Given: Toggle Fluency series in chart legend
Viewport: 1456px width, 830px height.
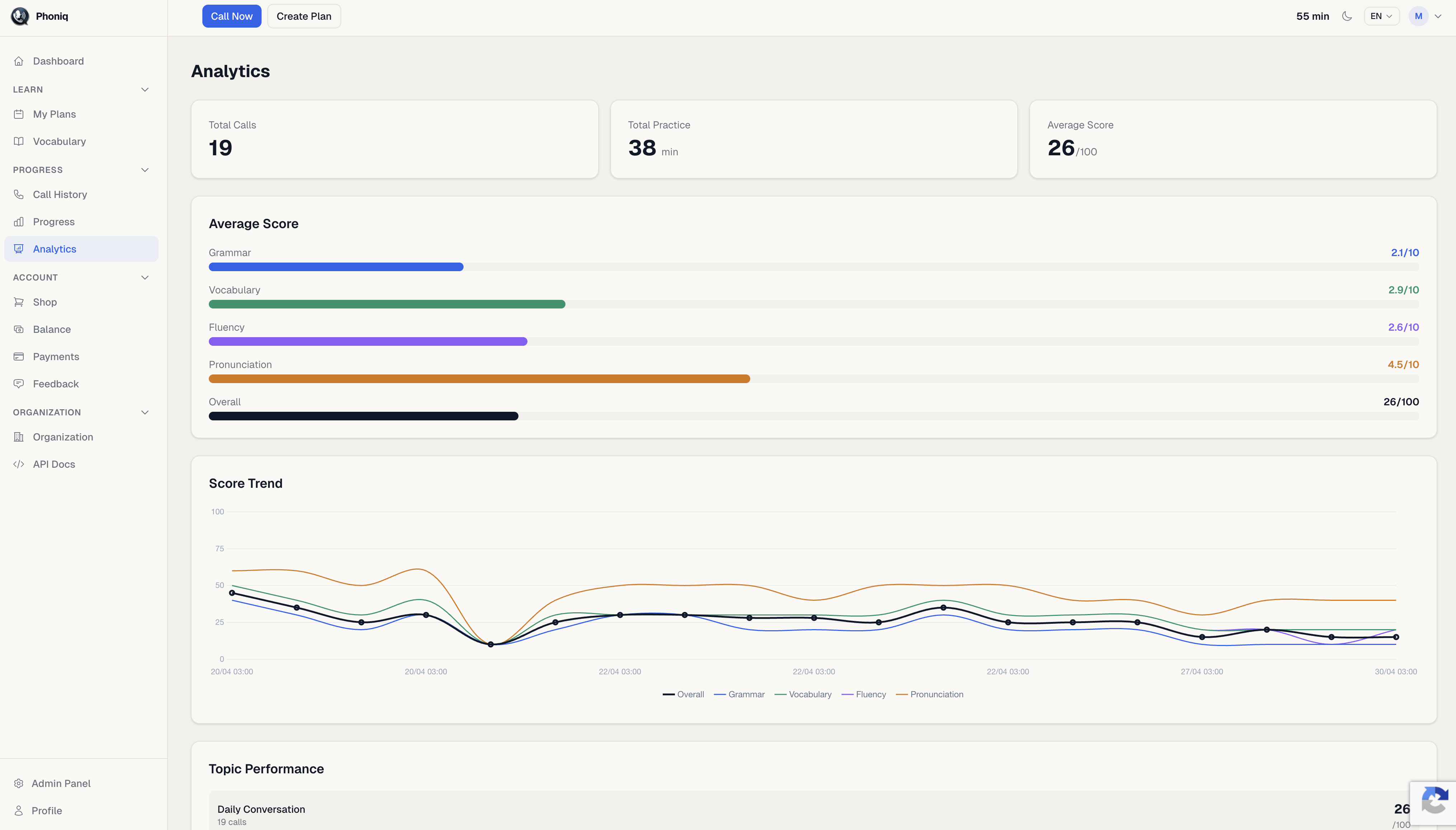Looking at the screenshot, I should coord(864,694).
